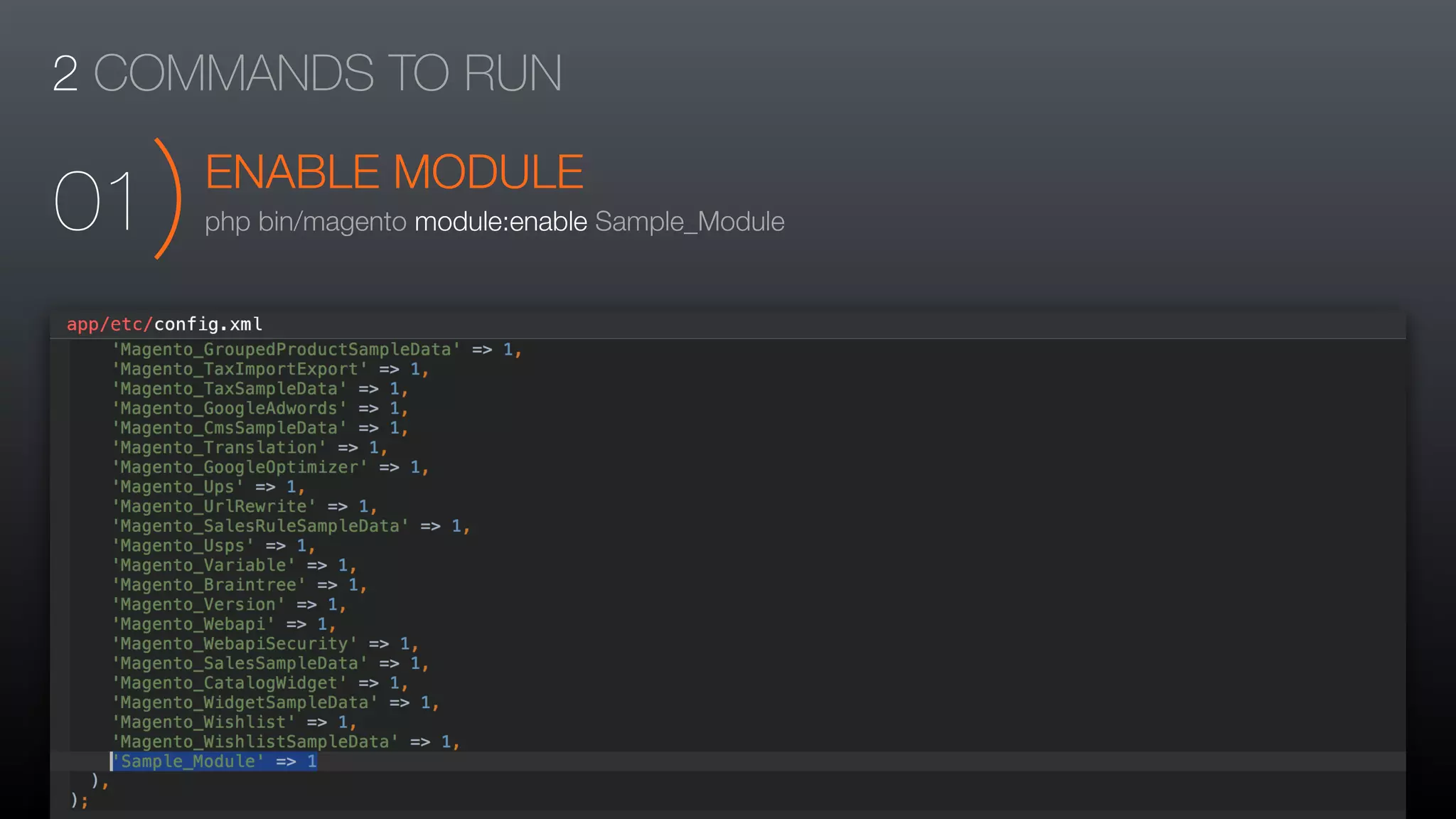Click the 'Magento_CmsSampleData' line

click(x=260, y=428)
